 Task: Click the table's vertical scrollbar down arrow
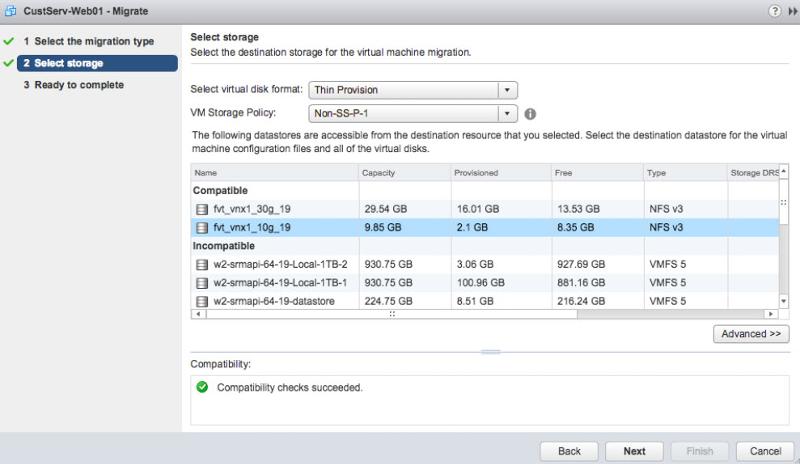[784, 301]
